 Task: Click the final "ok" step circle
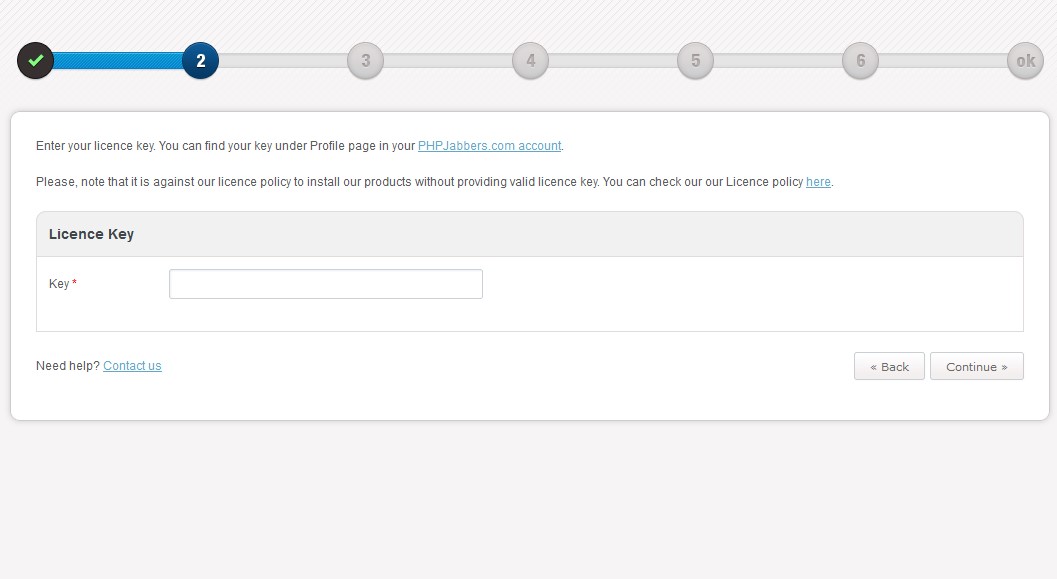[1025, 61]
